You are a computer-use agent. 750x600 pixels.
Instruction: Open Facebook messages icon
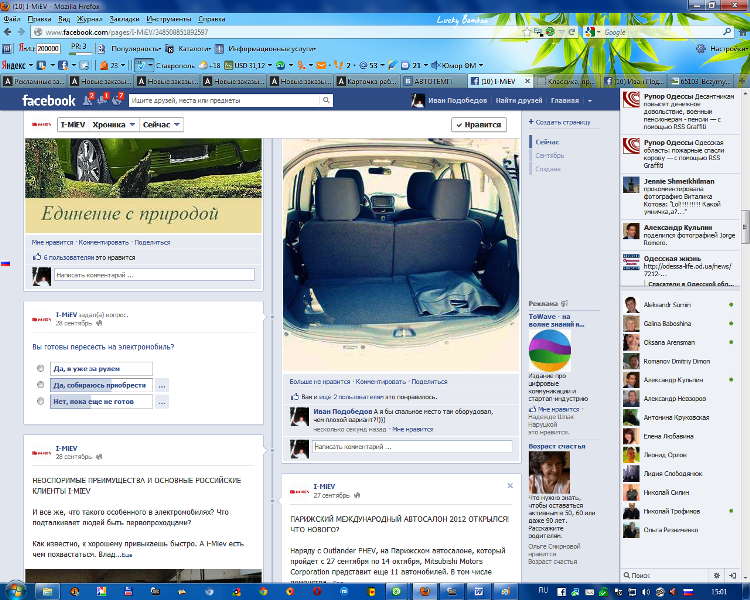103,100
